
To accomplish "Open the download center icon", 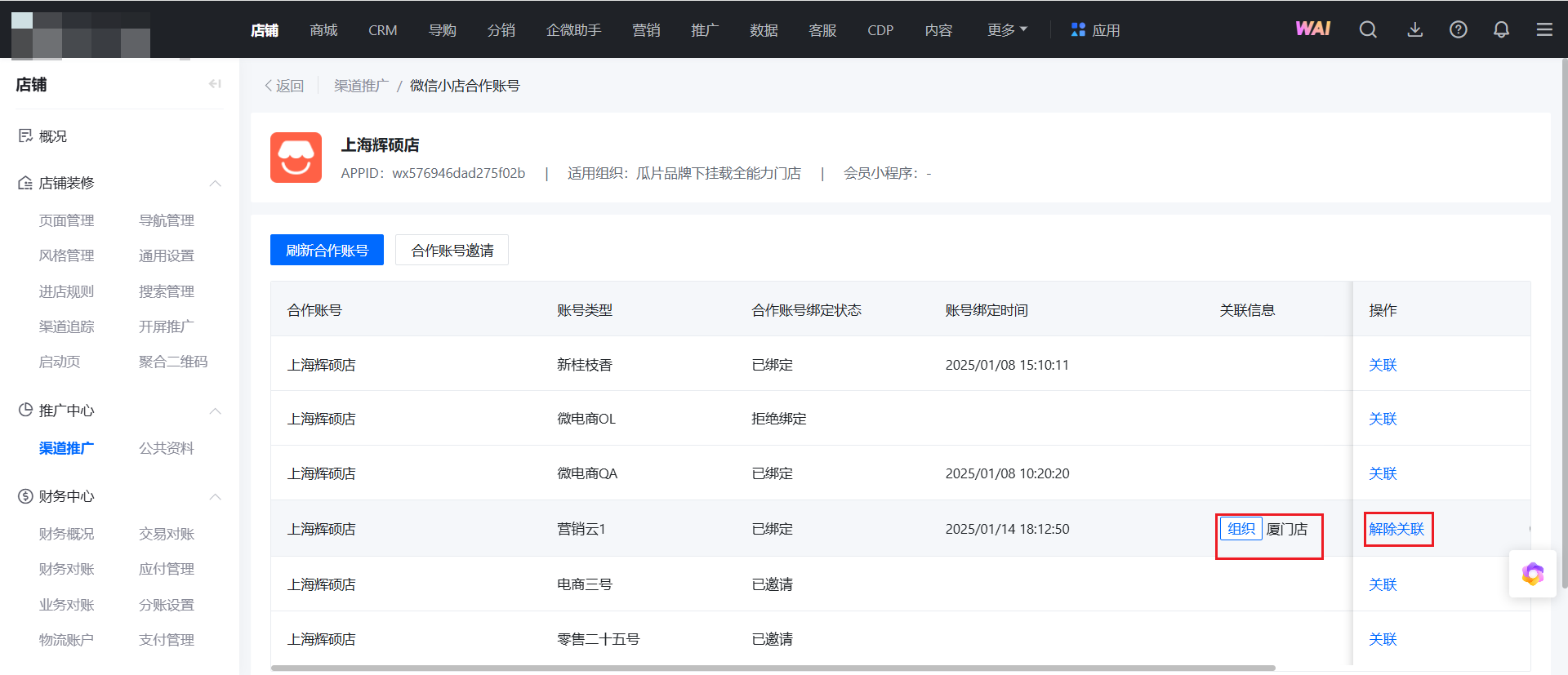I will coord(1414,29).
